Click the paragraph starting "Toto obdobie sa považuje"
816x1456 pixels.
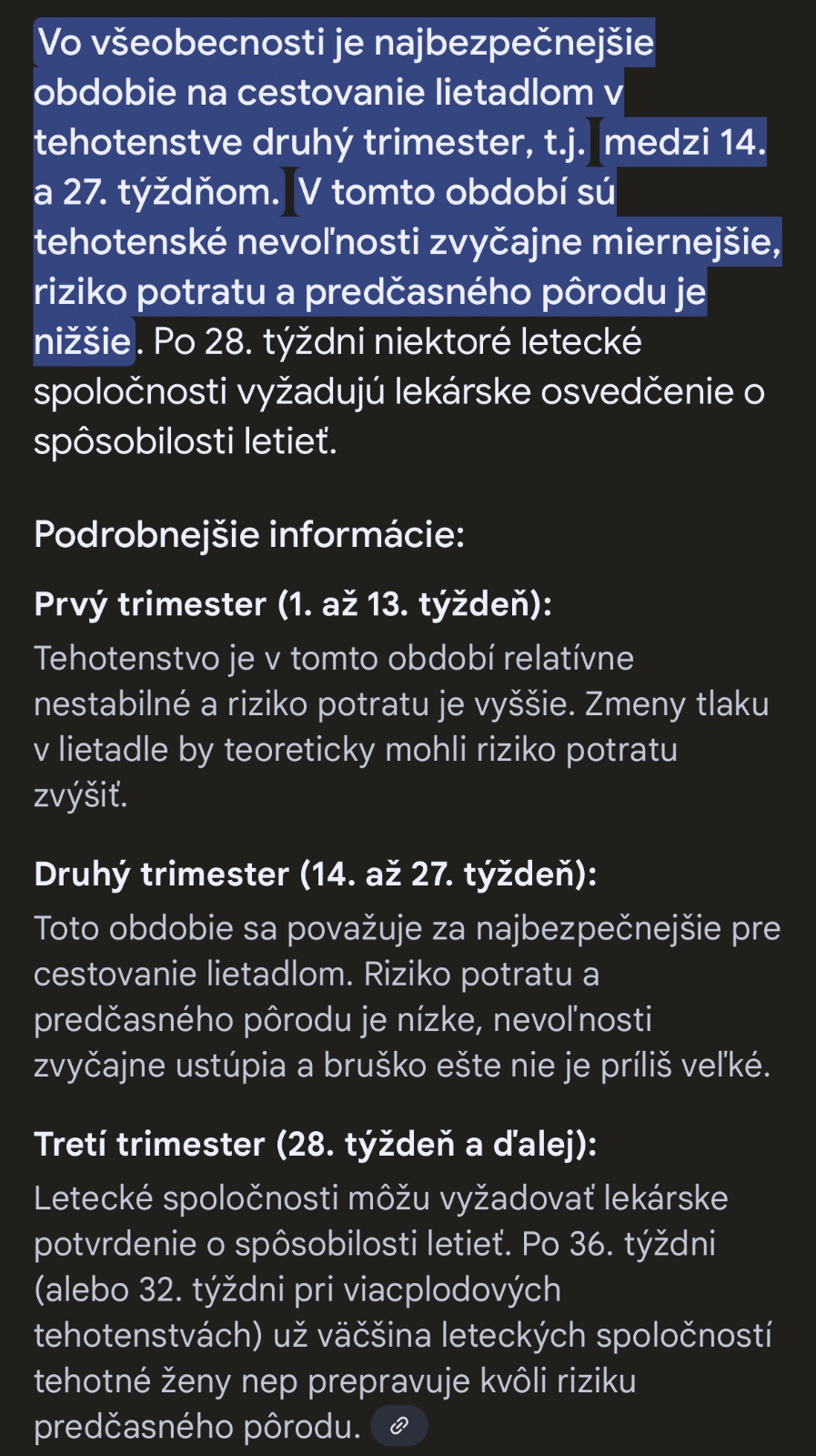[x=406, y=996]
